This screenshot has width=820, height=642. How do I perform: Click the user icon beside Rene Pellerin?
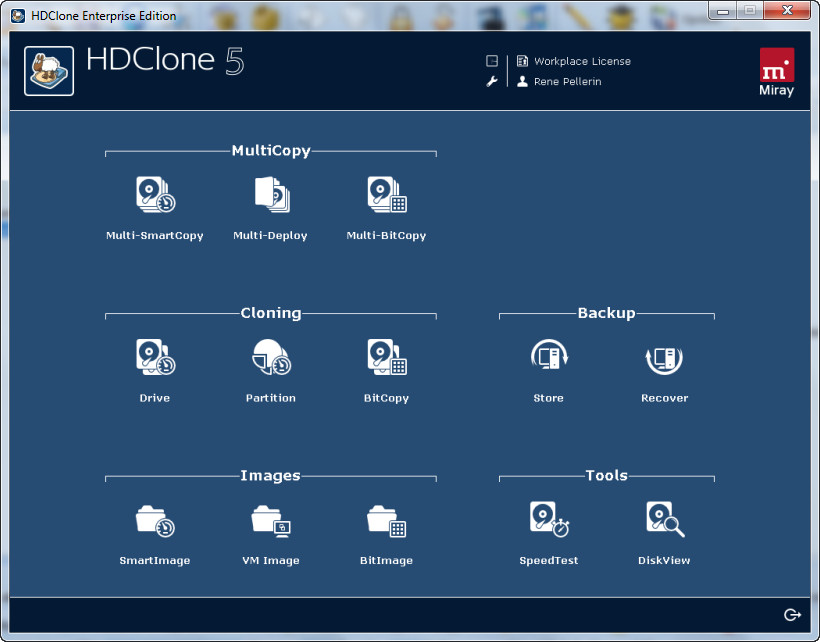pyautogui.click(x=522, y=82)
